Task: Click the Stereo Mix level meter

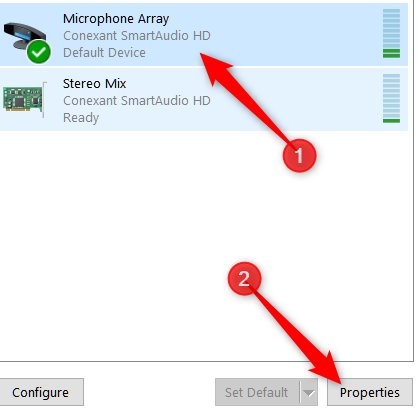Action: [x=391, y=98]
